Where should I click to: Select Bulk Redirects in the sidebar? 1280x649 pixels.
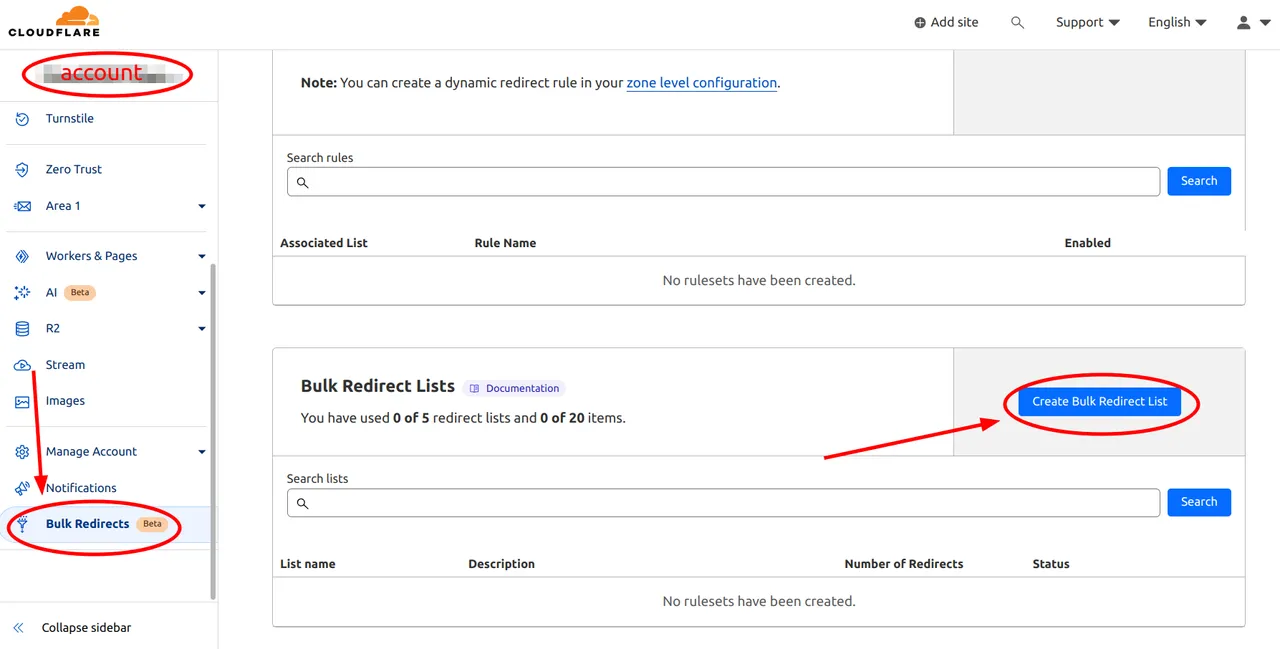[87, 524]
